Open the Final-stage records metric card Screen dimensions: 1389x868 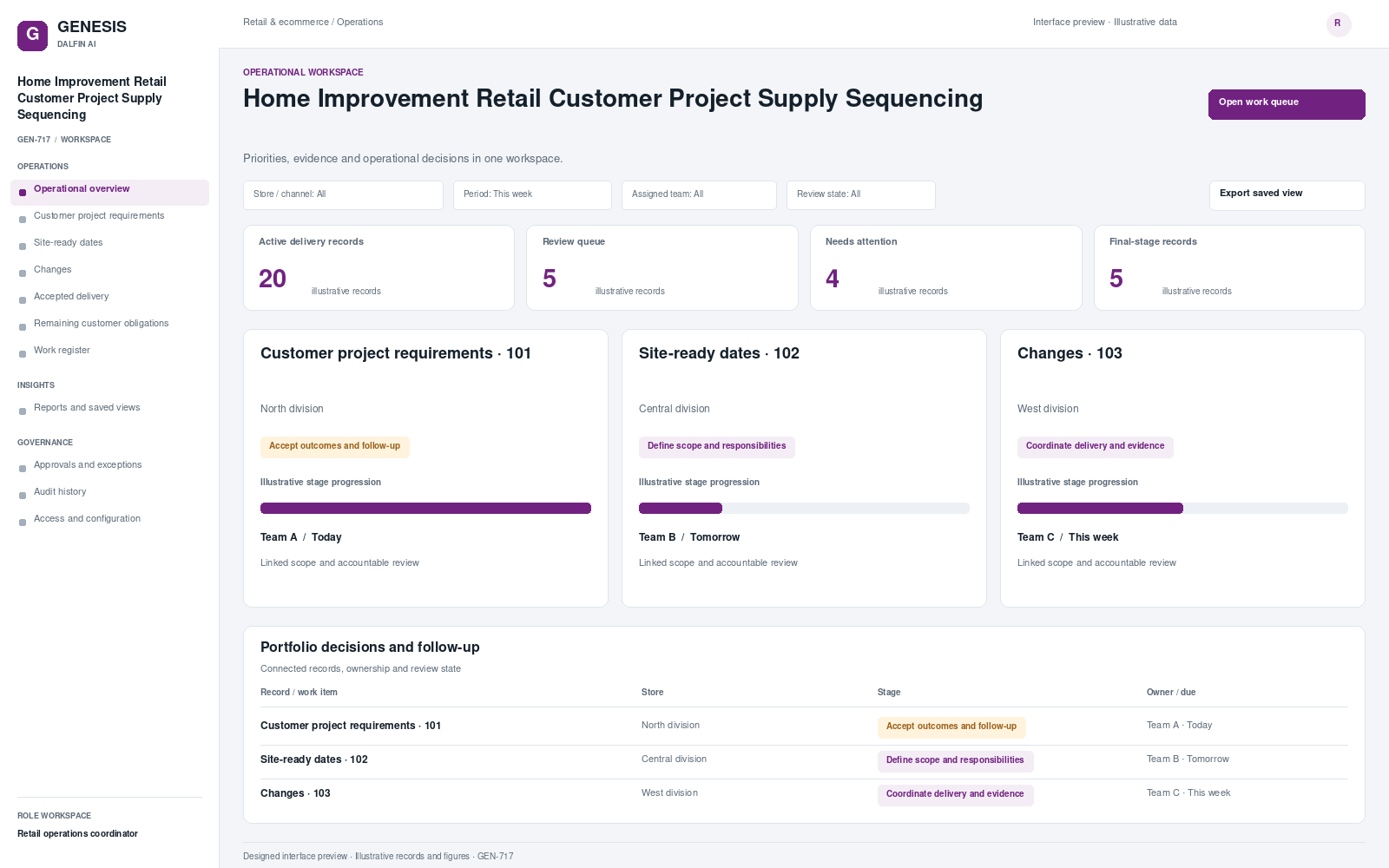[x=1229, y=267]
